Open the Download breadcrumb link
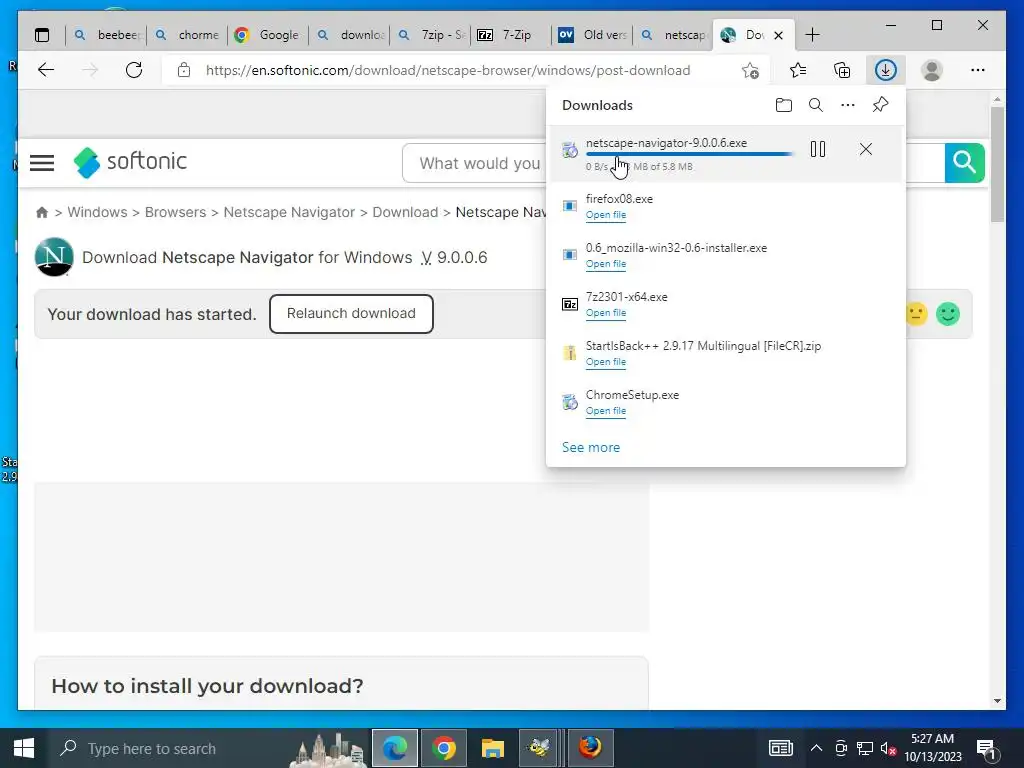Screen dimensions: 1024x768 [405, 212]
